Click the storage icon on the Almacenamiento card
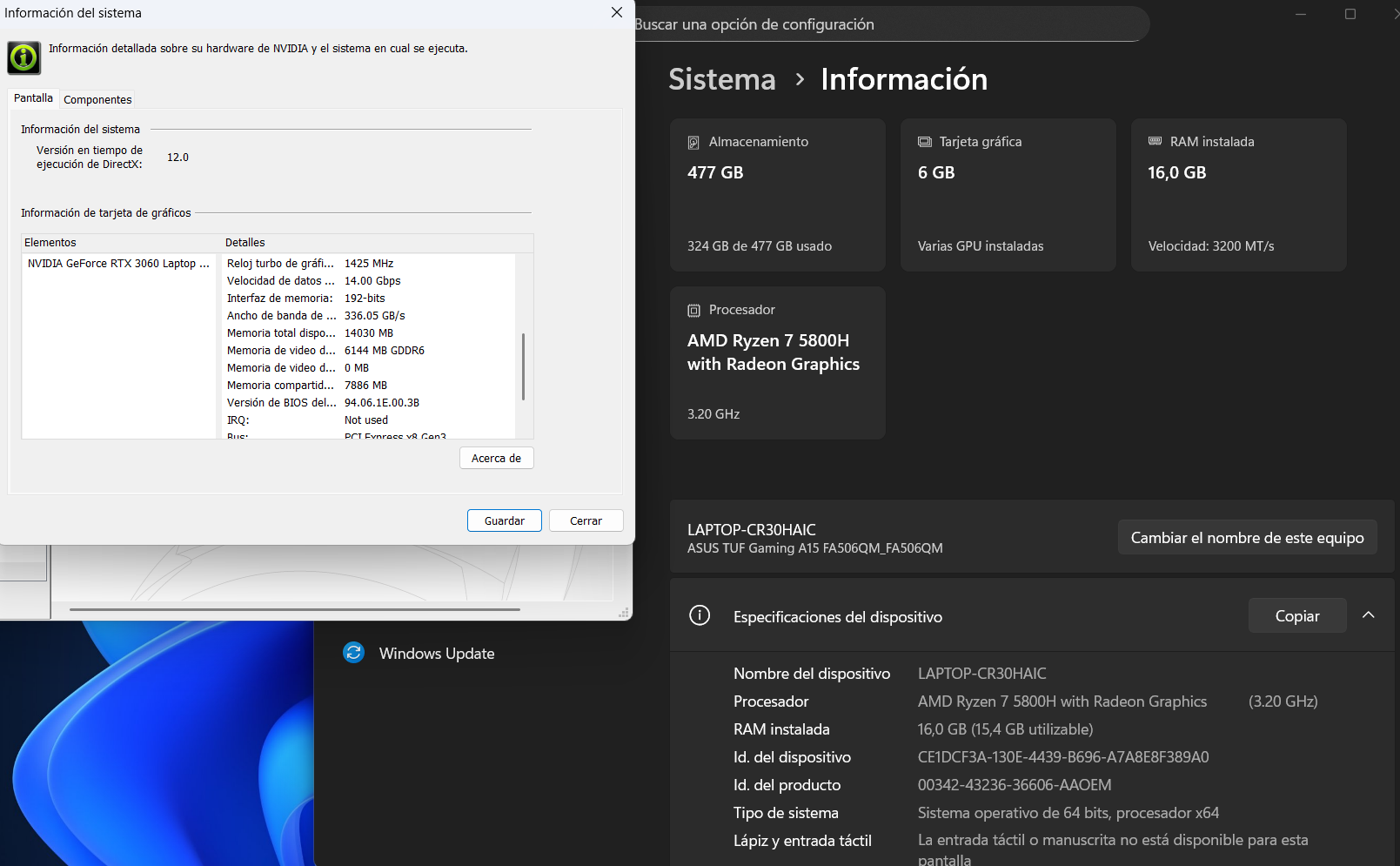The width and height of the screenshot is (1400, 866). tap(693, 141)
